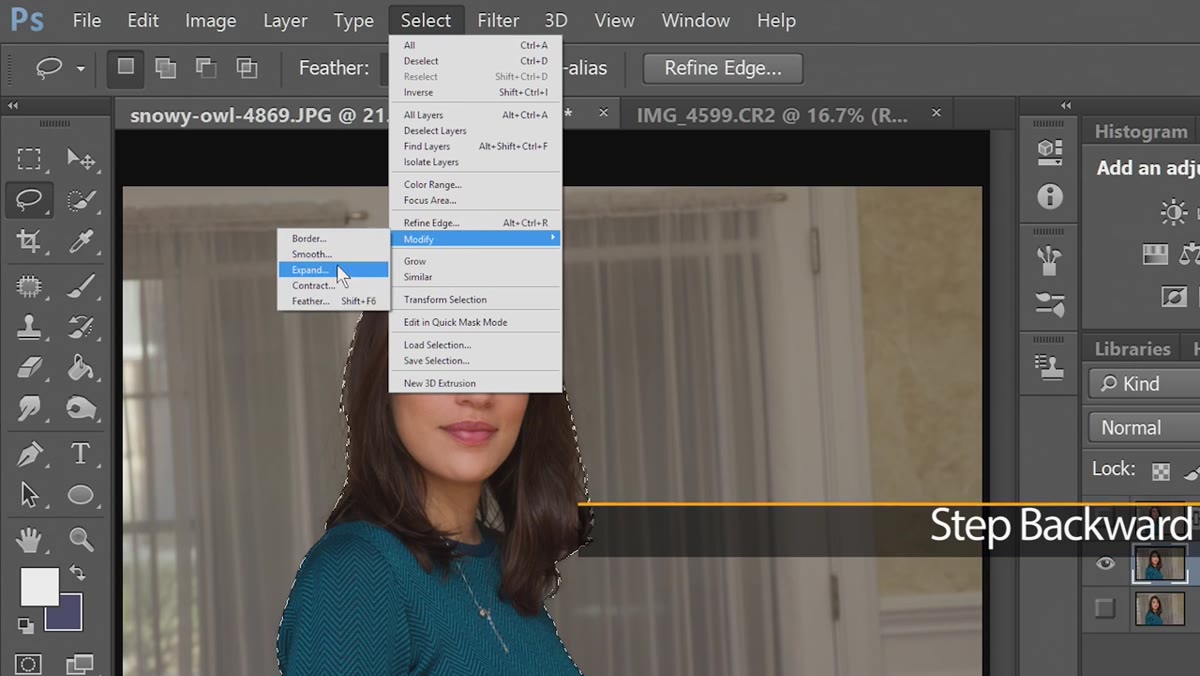1200x676 pixels.
Task: Select the History Brush tool
Action: [x=81, y=327]
